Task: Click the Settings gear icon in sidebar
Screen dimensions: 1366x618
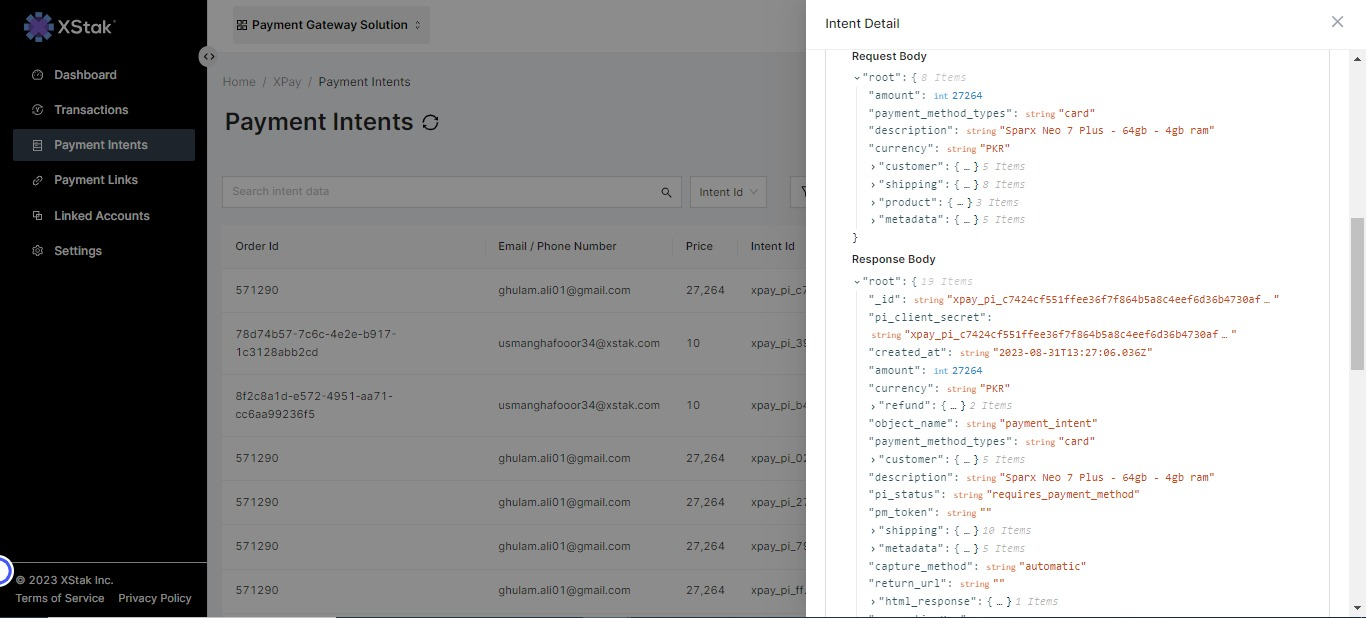Action: tap(38, 251)
